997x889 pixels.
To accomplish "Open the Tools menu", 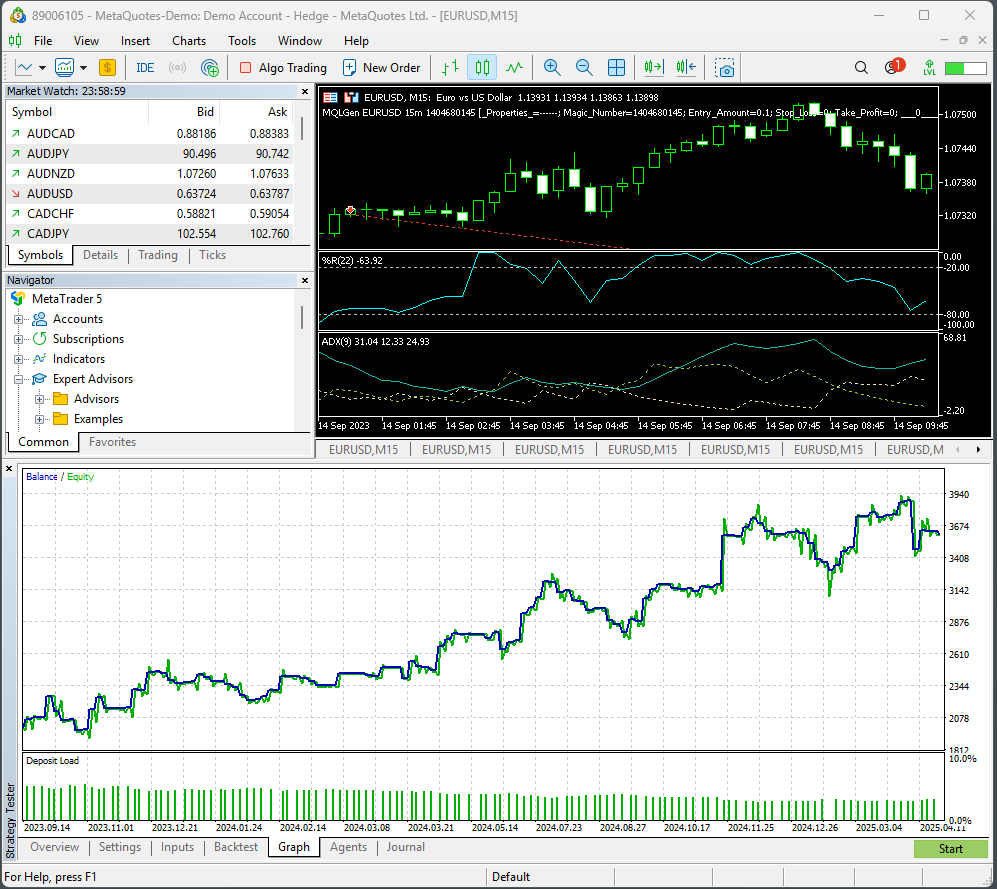I will click(242, 41).
